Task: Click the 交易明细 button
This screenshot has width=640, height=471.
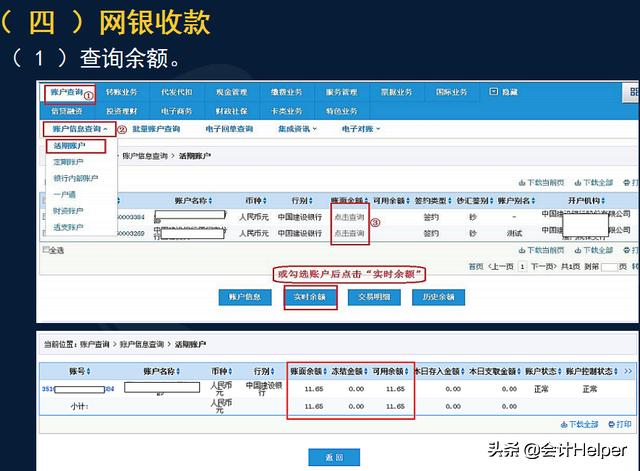Action: tap(374, 297)
